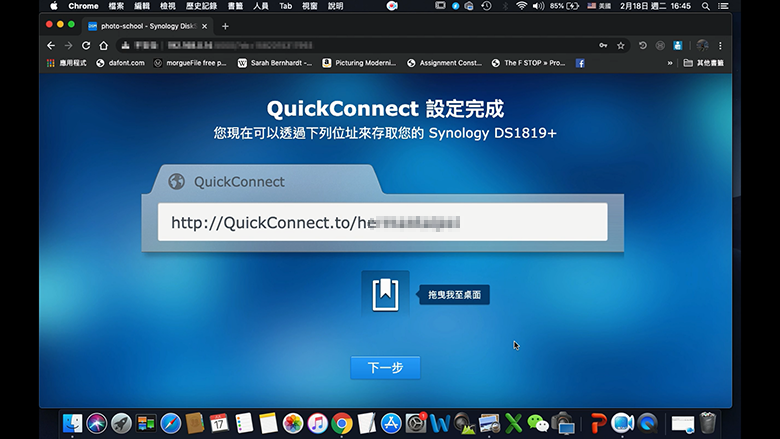Open Notification Center icon

pyautogui.click(x=723, y=6)
